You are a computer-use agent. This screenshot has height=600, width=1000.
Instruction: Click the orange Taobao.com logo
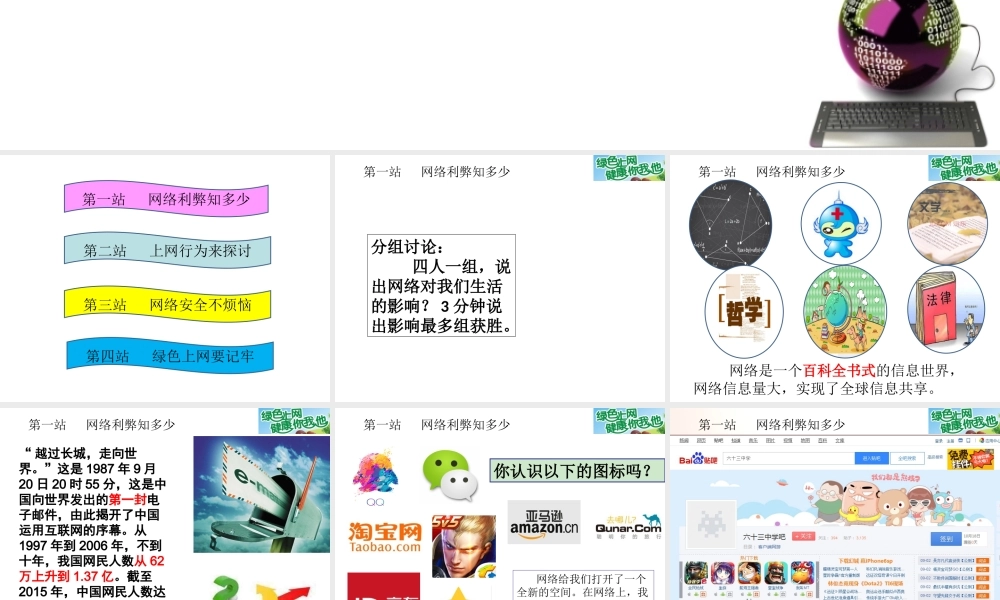point(385,538)
